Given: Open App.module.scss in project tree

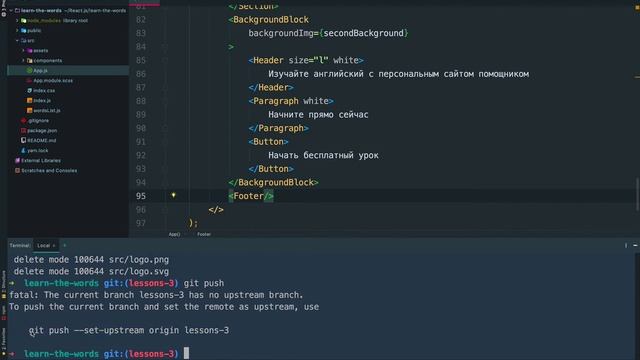Looking at the screenshot, I should pyautogui.click(x=53, y=80).
